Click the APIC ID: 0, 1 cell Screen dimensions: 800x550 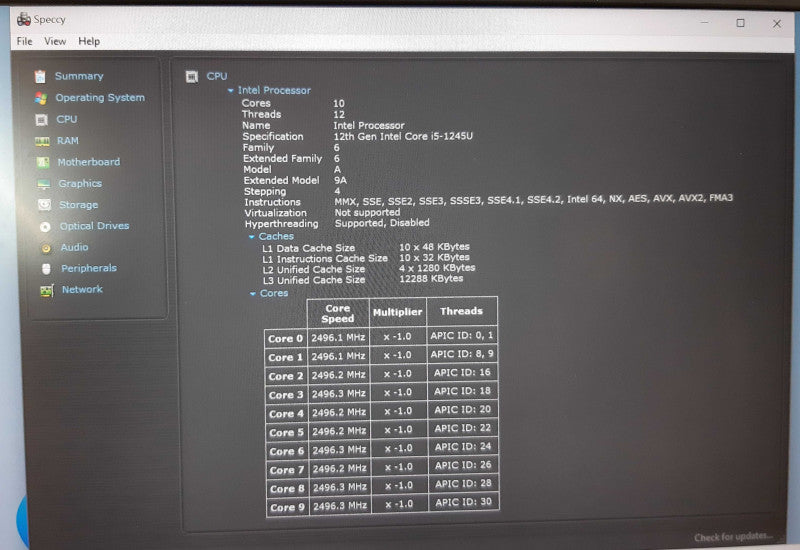462,336
